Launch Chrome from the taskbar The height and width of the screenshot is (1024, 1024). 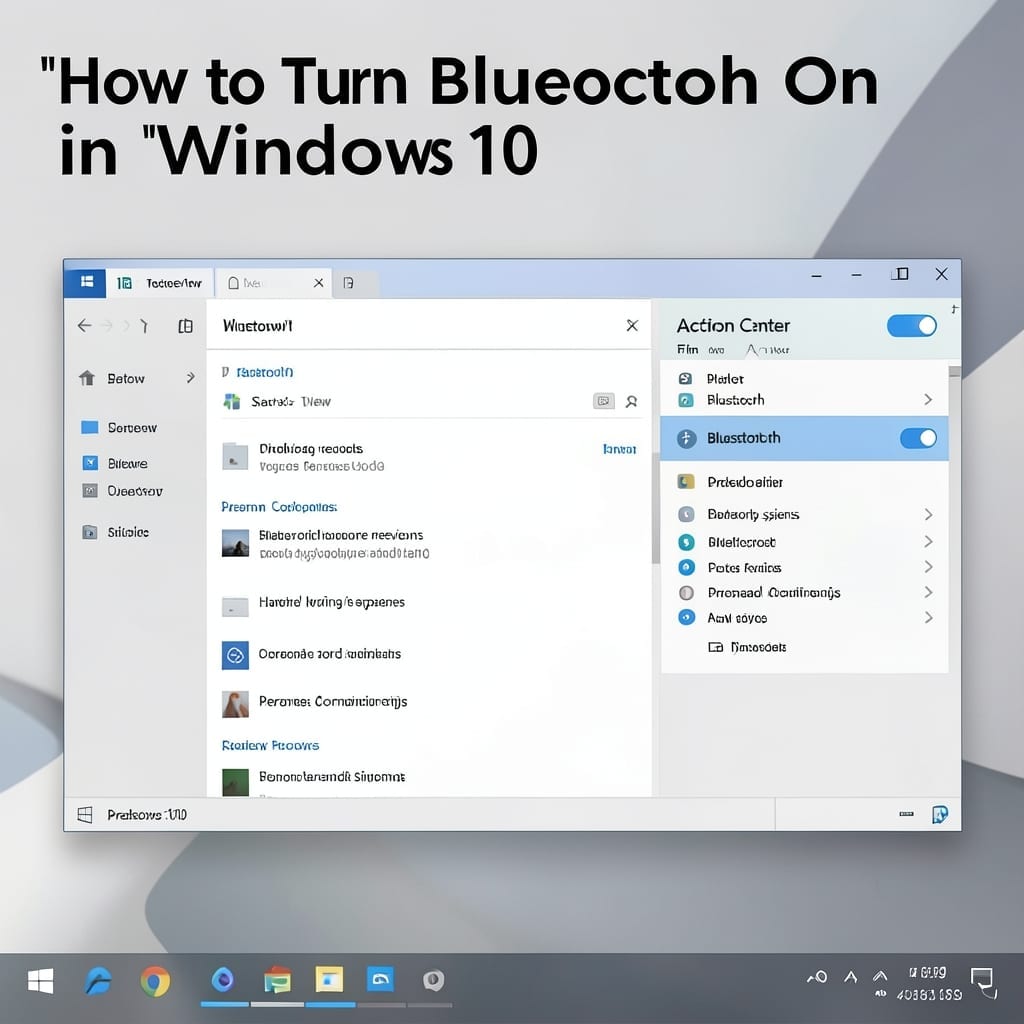tap(155, 981)
